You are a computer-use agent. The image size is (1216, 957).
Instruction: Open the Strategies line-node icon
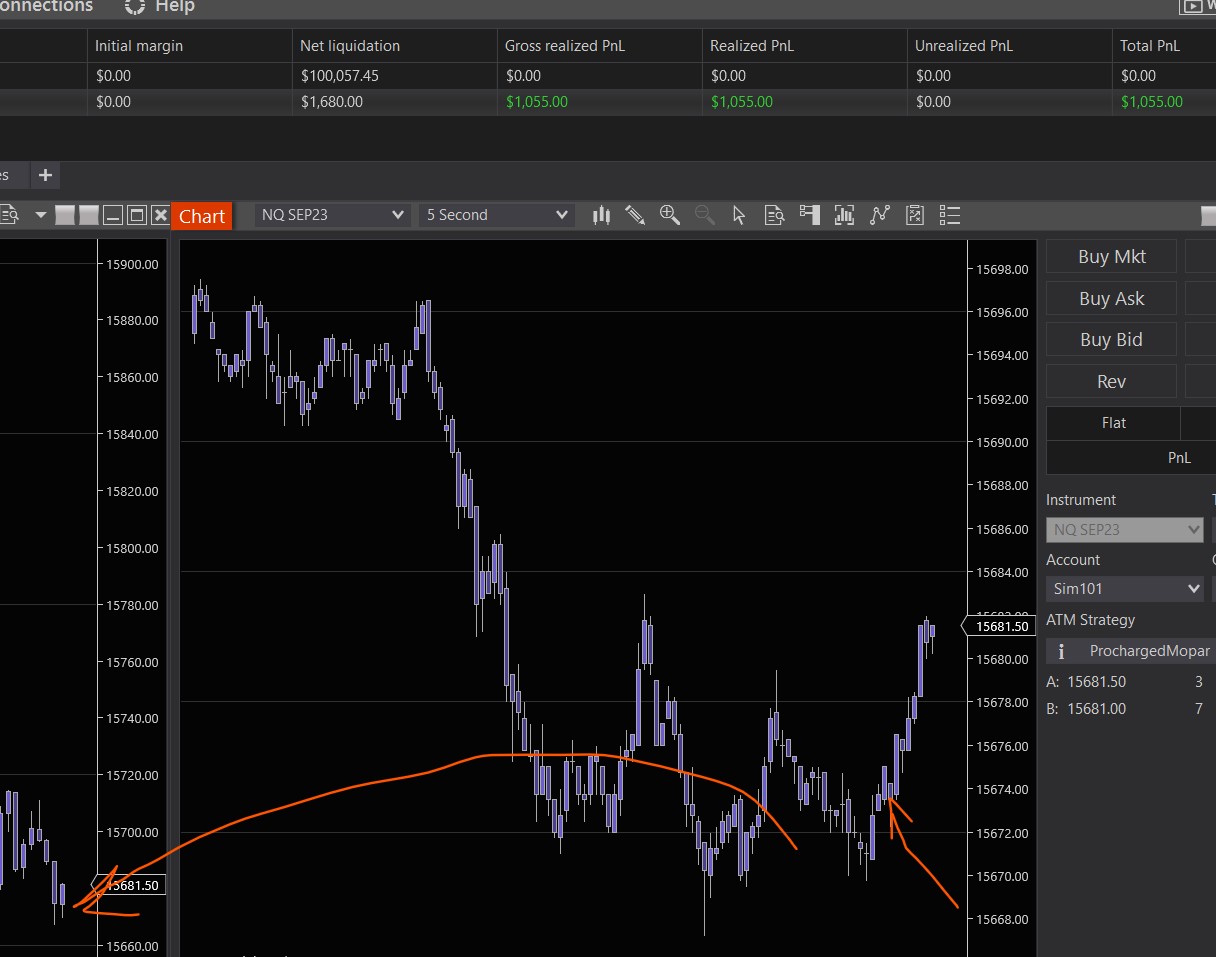tap(880, 215)
